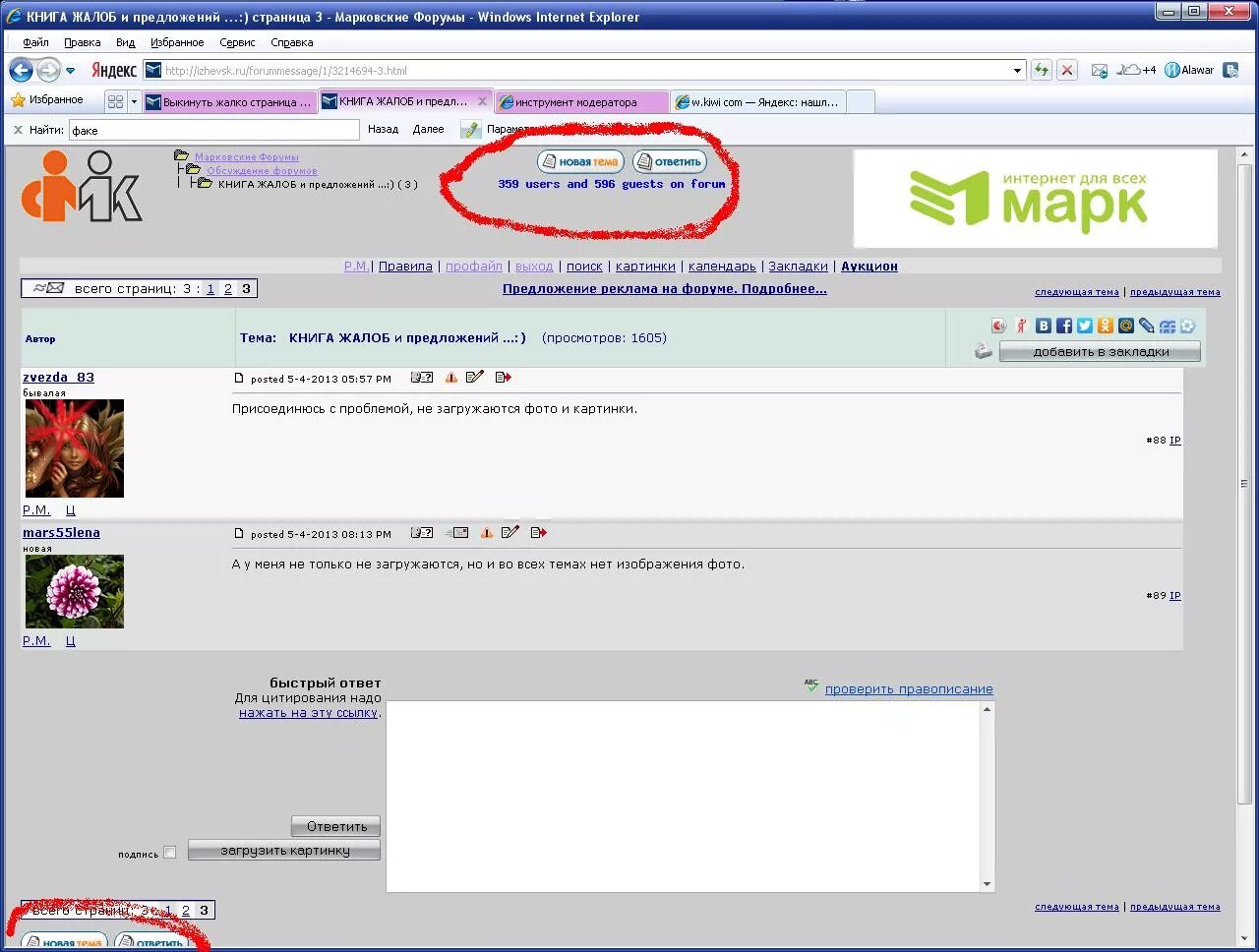1259x952 pixels.
Task: Click the highlight marker icon in find bar
Action: point(471,130)
